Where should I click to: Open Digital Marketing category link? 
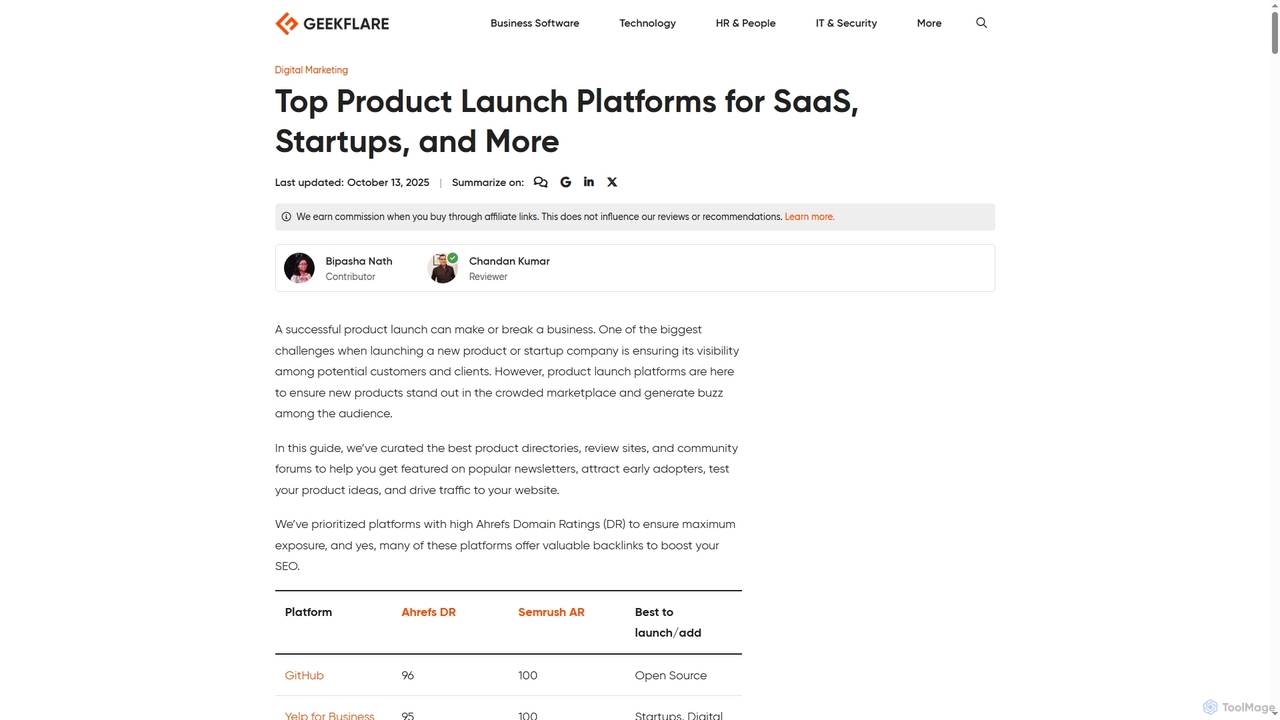pyautogui.click(x=312, y=70)
